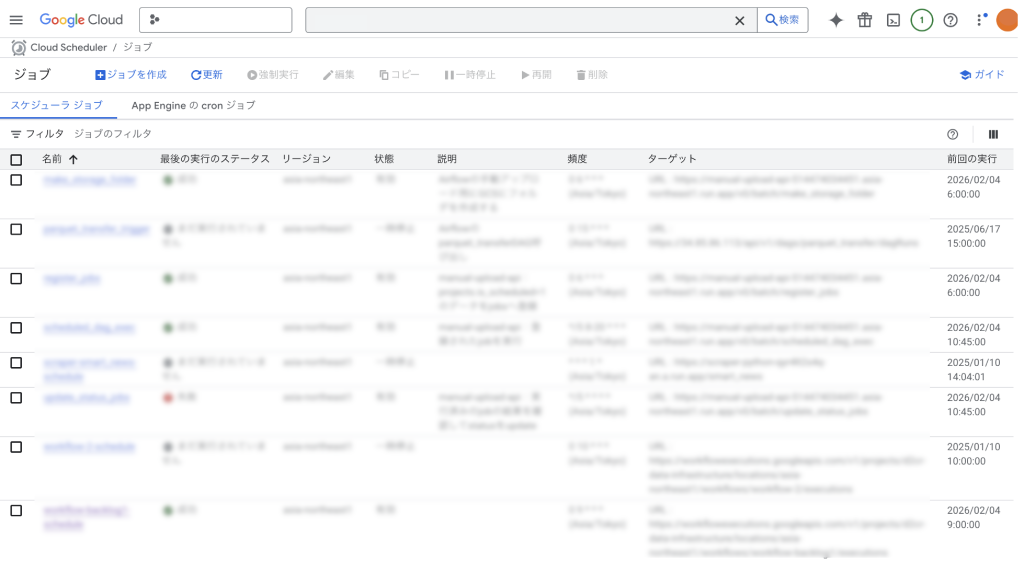Sort by 名前 column header arrow
The image size is (1024, 572).
(x=73, y=159)
